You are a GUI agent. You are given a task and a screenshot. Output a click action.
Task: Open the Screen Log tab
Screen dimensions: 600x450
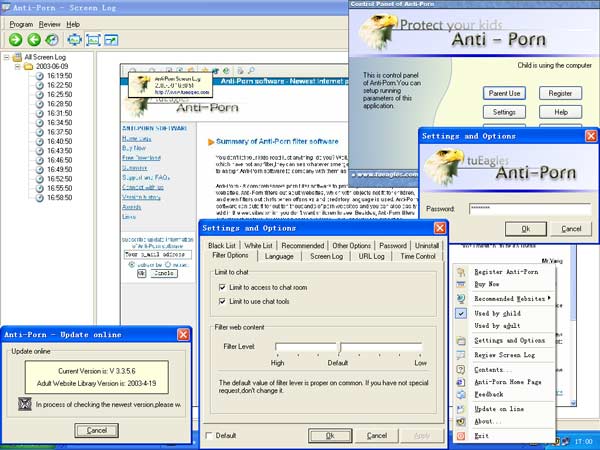[x=326, y=256]
